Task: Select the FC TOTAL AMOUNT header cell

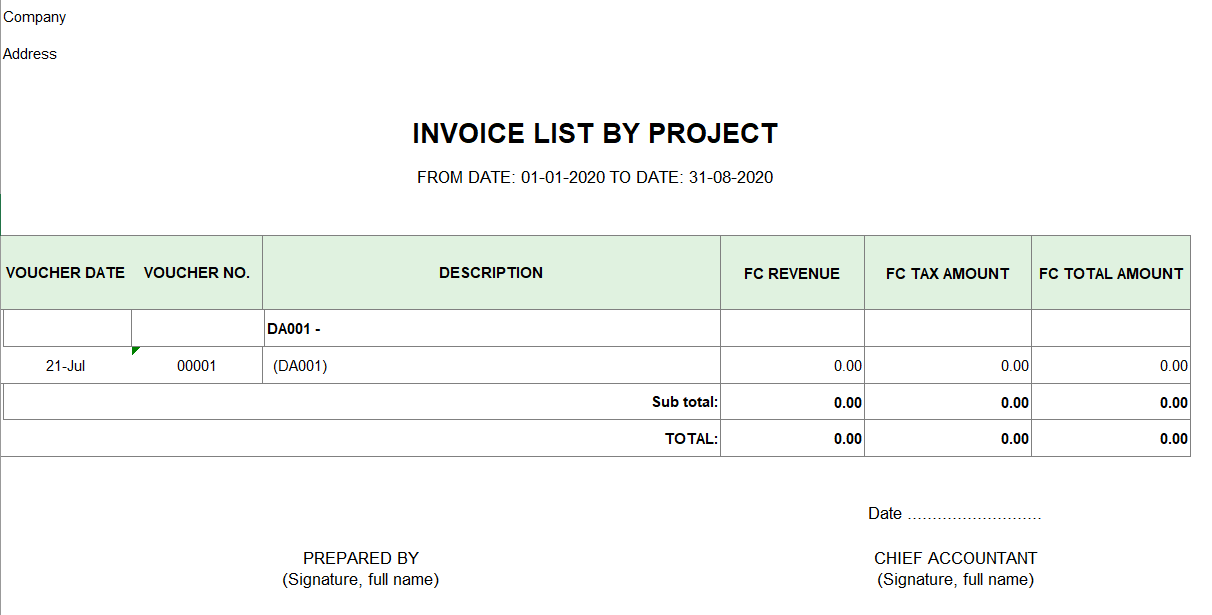Action: click(x=1111, y=273)
